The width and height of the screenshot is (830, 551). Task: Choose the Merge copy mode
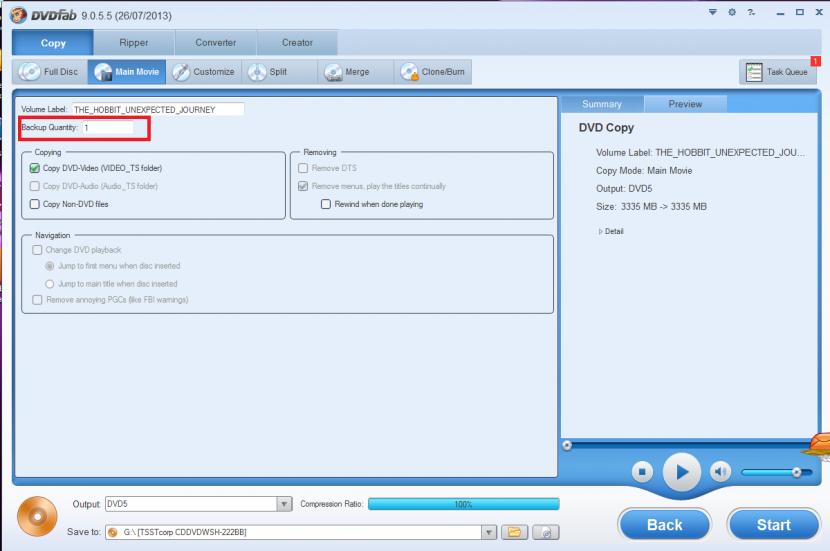click(x=356, y=71)
